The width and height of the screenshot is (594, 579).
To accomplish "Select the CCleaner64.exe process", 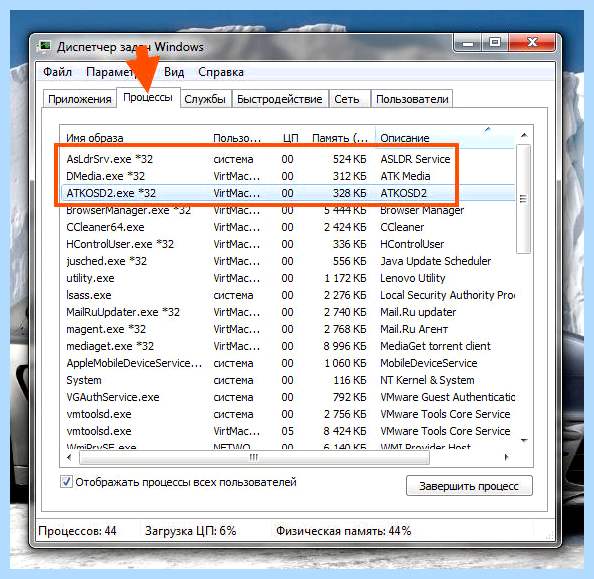I will coord(287,227).
